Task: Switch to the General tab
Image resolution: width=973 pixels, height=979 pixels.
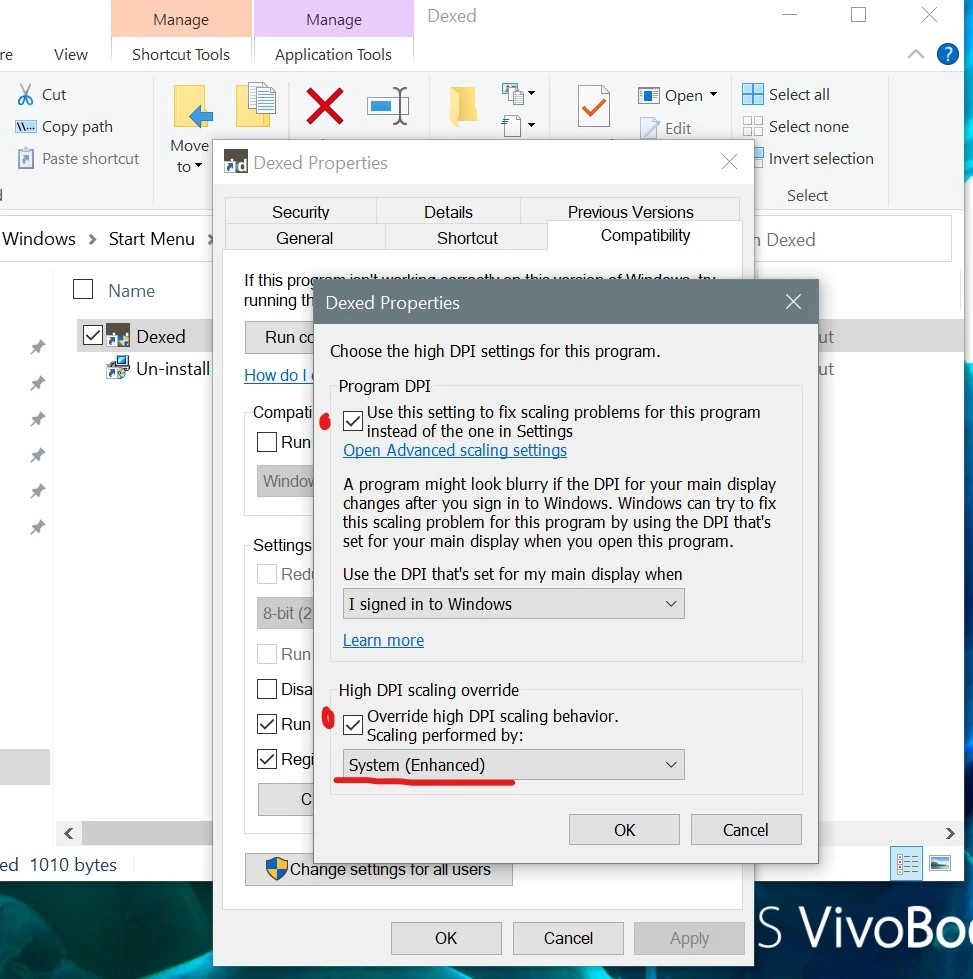Action: (305, 238)
